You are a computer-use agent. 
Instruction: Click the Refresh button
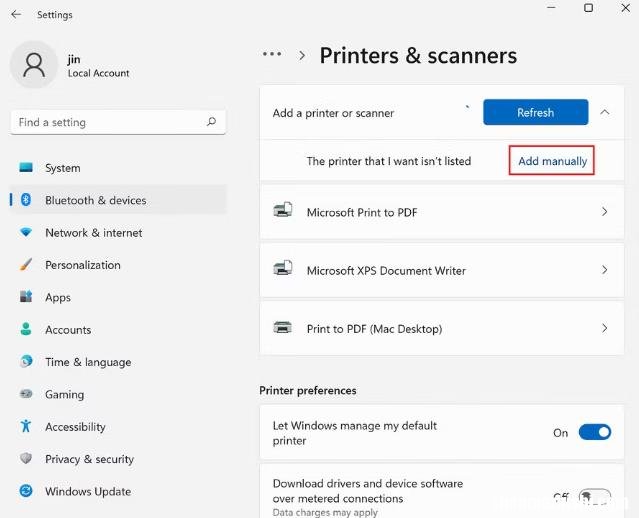535,112
